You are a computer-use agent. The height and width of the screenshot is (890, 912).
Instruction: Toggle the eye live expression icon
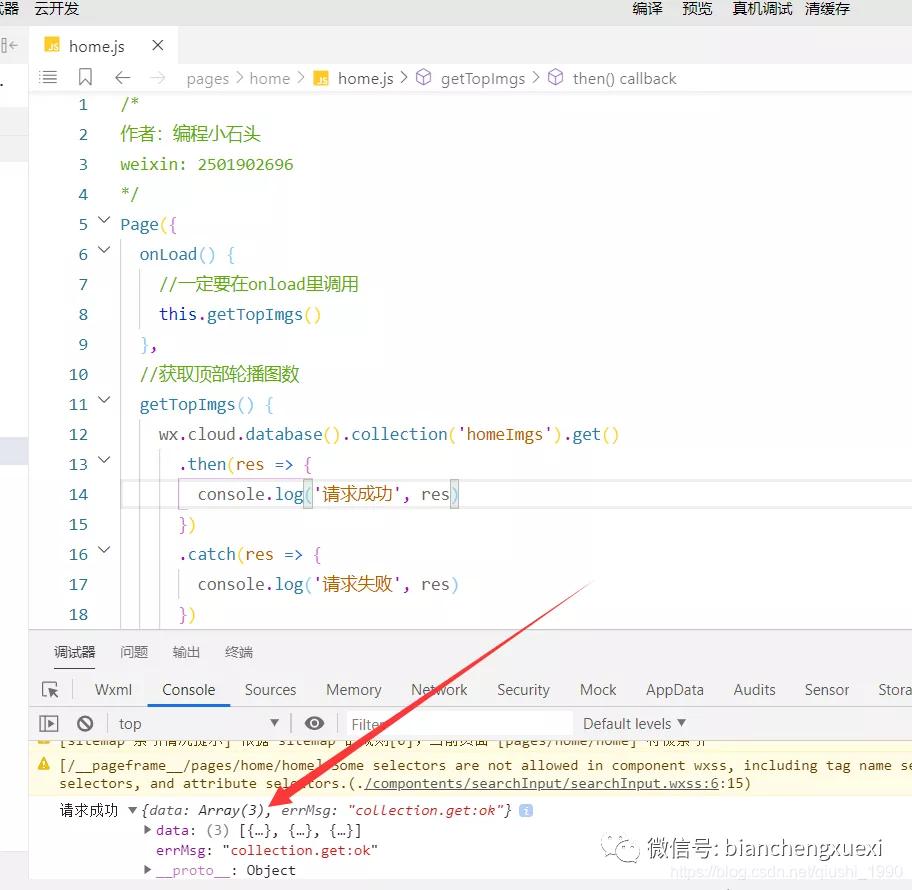point(315,723)
